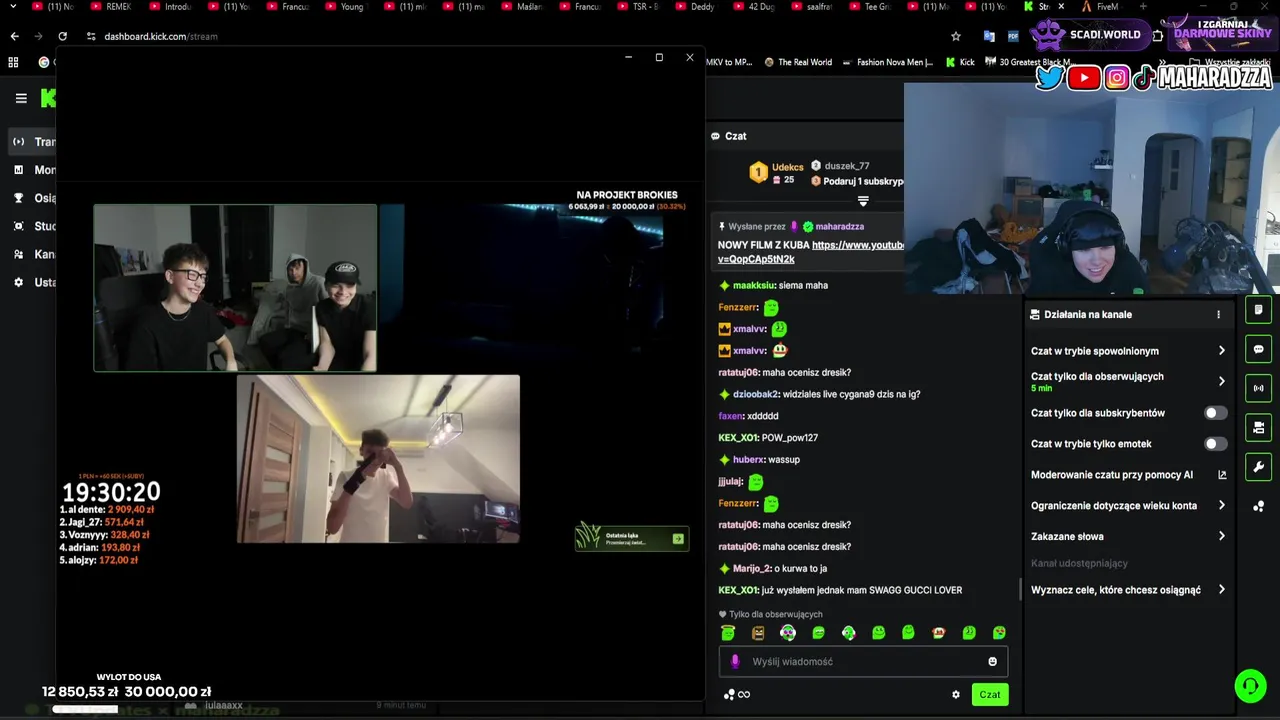Click the three-person webcam preview thumbnail
Screen dimensions: 1280x720
pyautogui.click(x=235, y=288)
